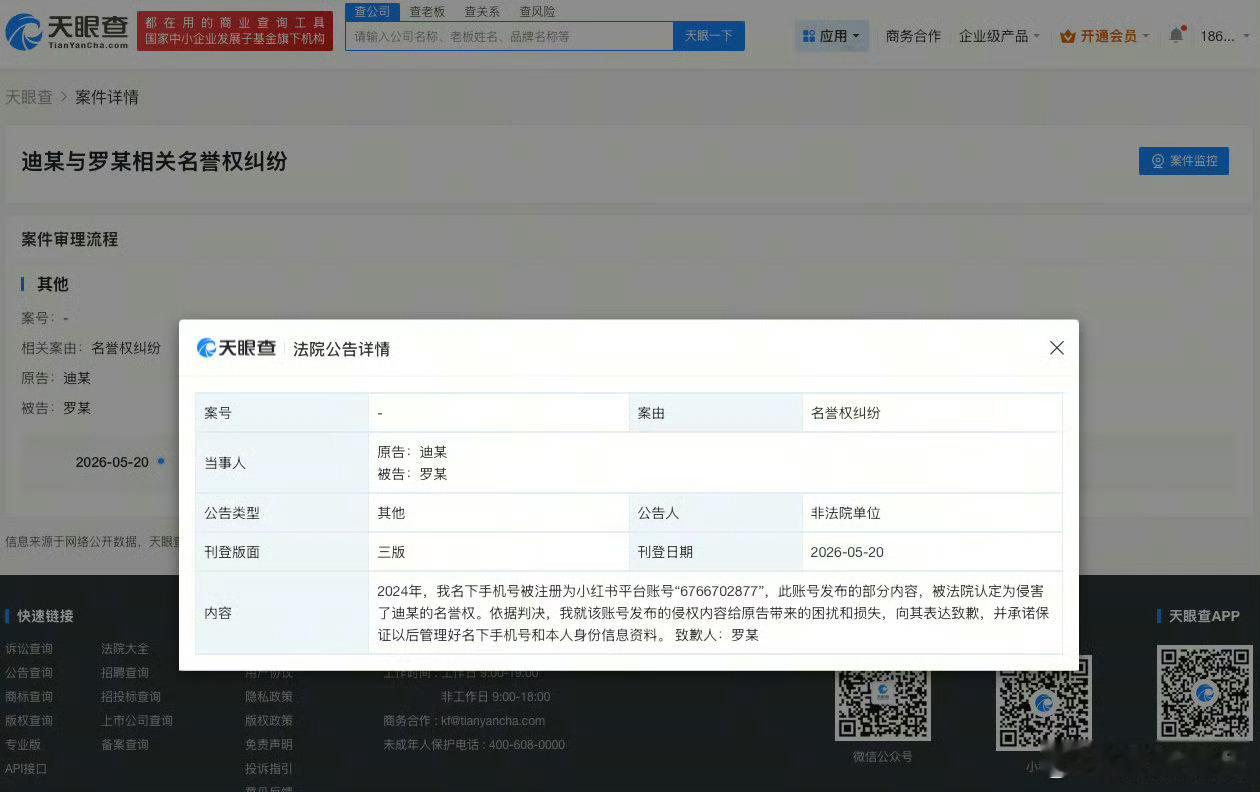Image resolution: width=1260 pixels, height=792 pixels.
Task: Click the 天眼查 breadcrumb link
Action: [x=28, y=97]
